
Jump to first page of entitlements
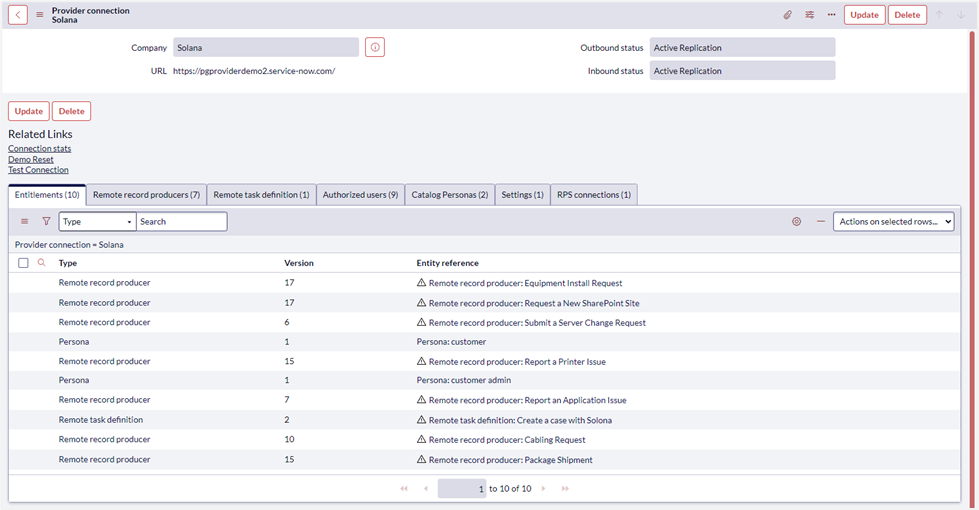pyautogui.click(x=404, y=489)
